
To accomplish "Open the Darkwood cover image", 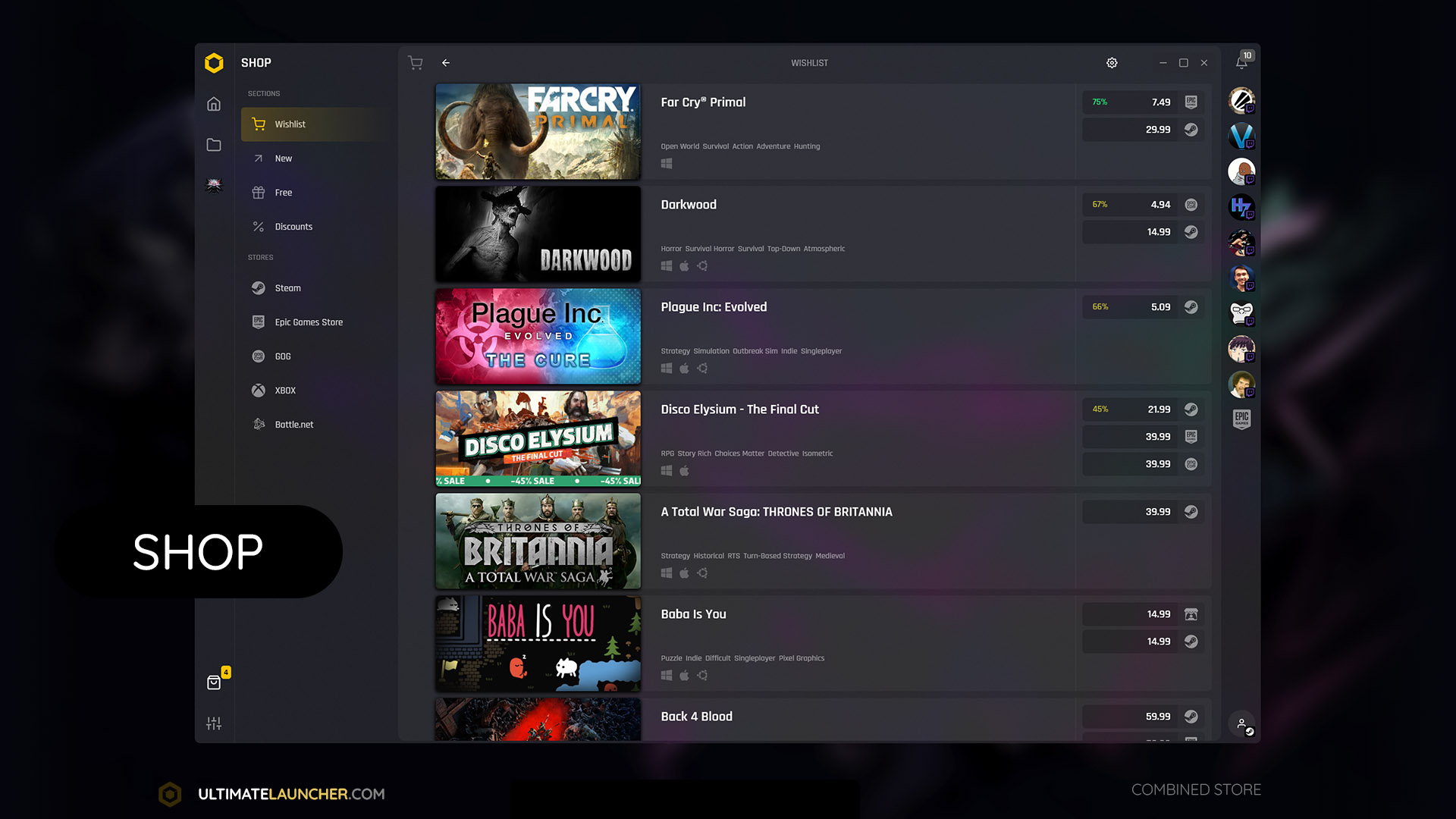I will [x=538, y=234].
